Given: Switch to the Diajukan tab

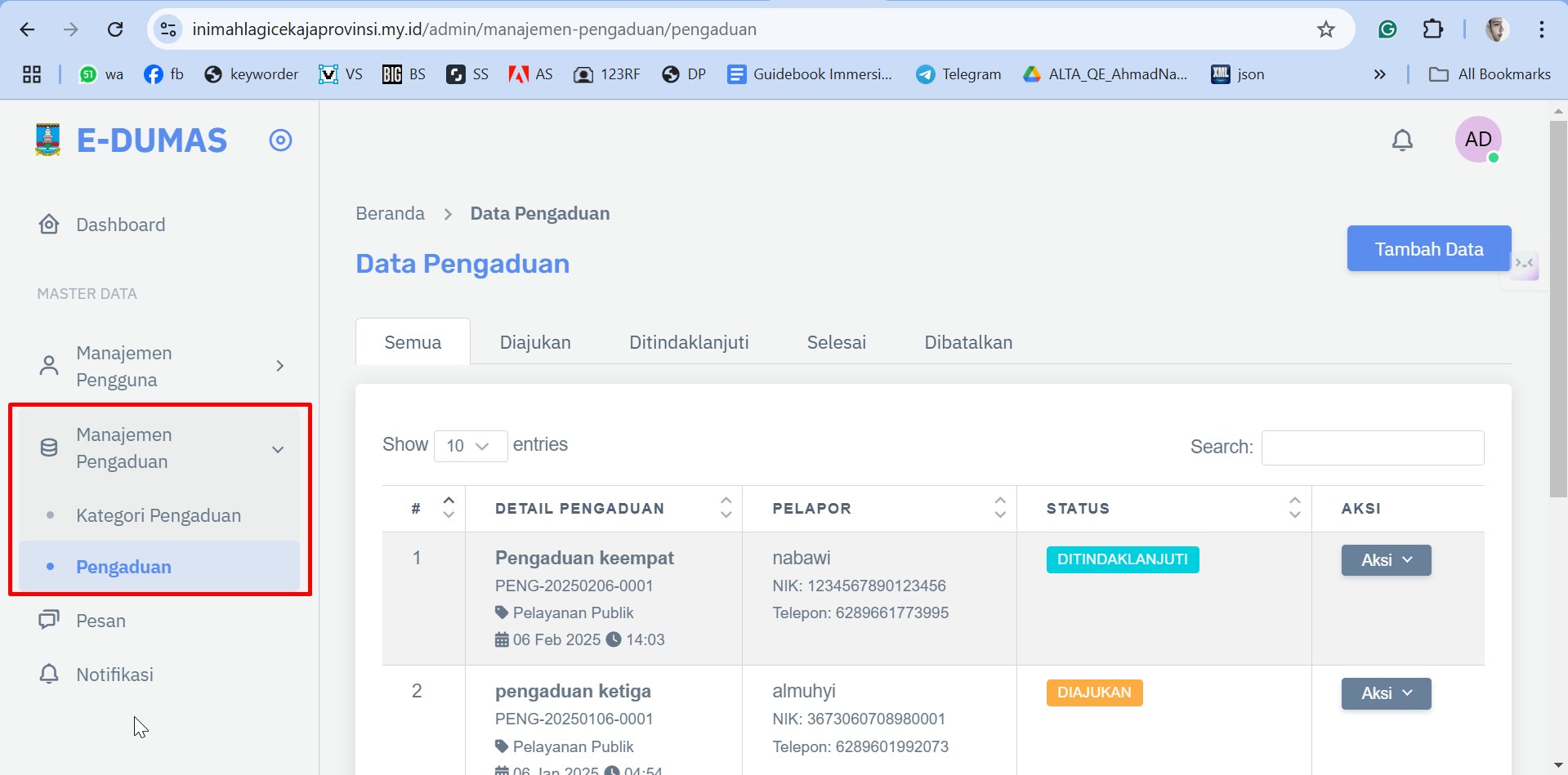Looking at the screenshot, I should tap(535, 342).
